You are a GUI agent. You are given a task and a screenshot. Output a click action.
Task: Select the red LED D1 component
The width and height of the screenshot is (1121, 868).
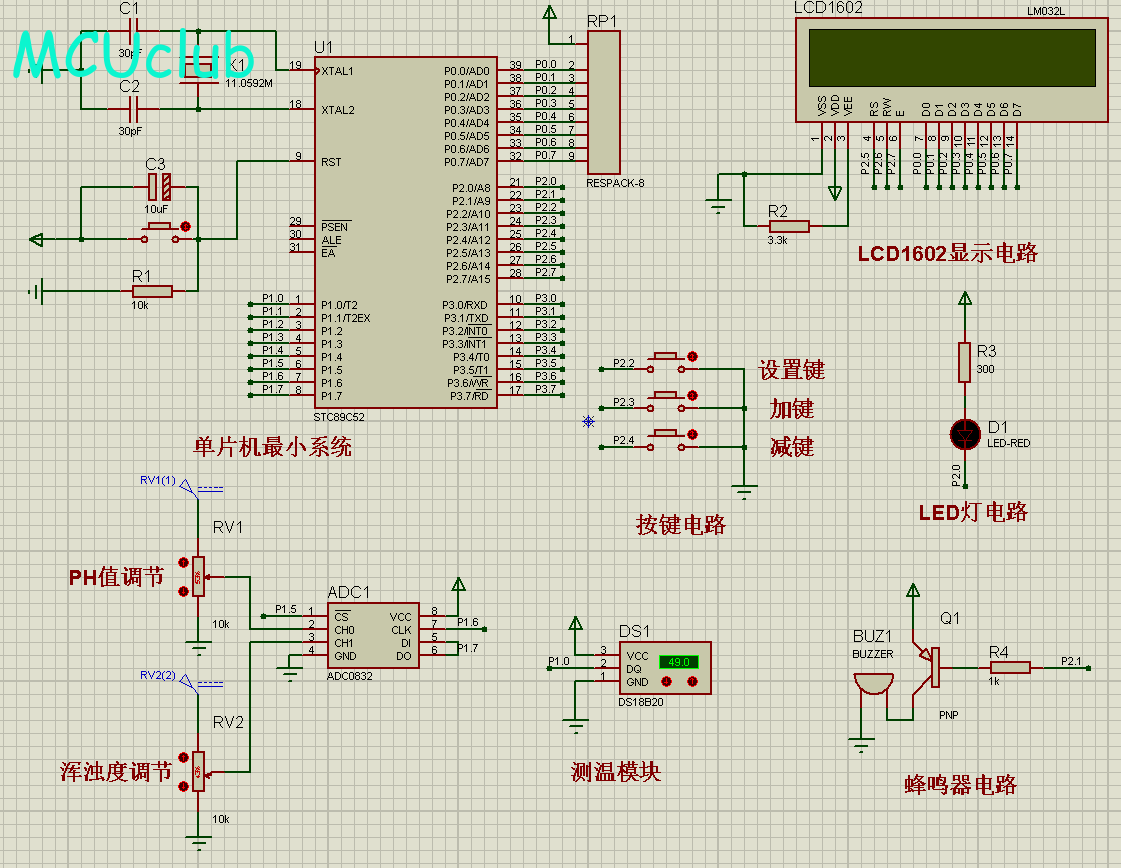click(964, 434)
